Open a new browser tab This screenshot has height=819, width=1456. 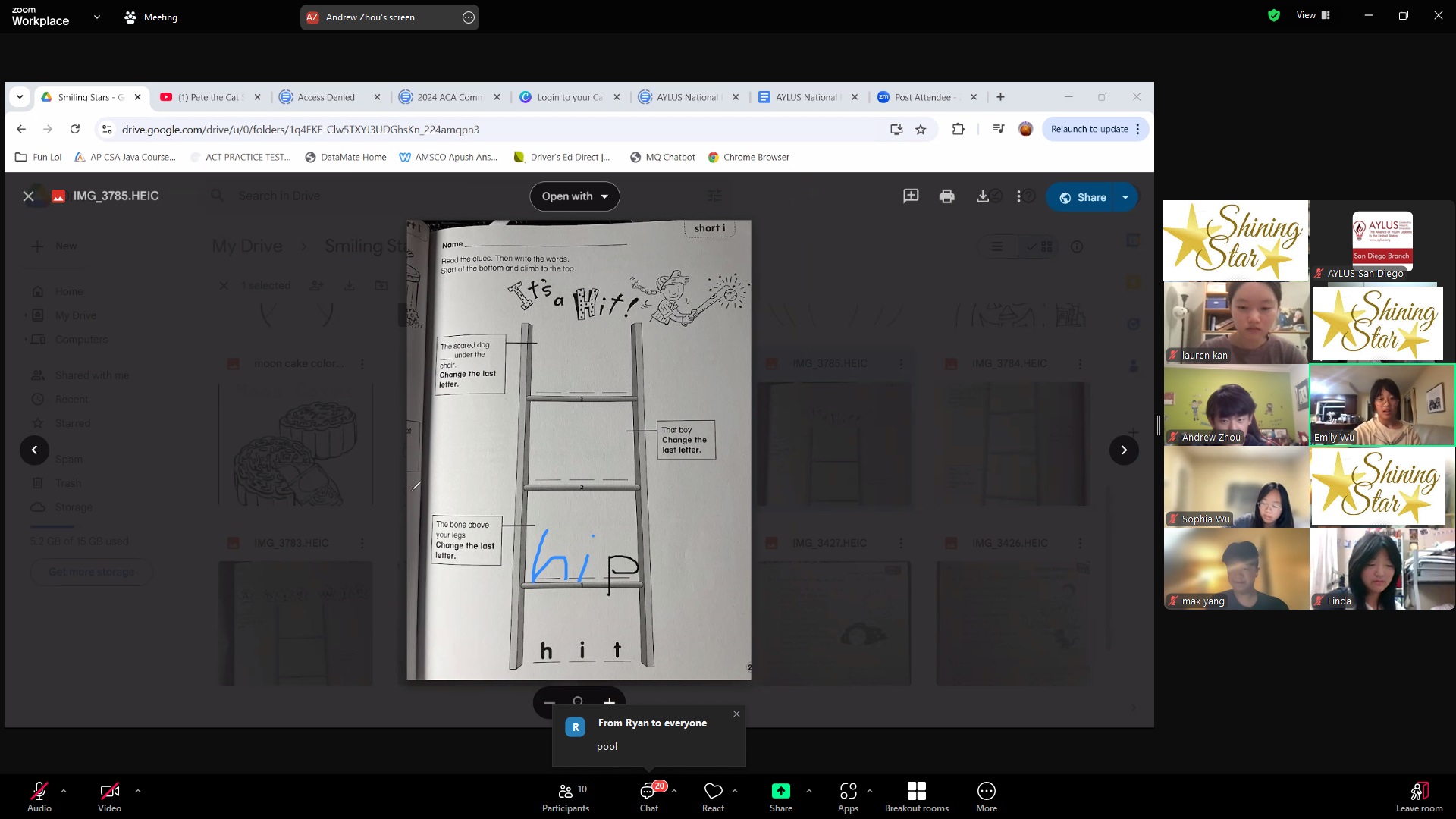coord(1000,97)
